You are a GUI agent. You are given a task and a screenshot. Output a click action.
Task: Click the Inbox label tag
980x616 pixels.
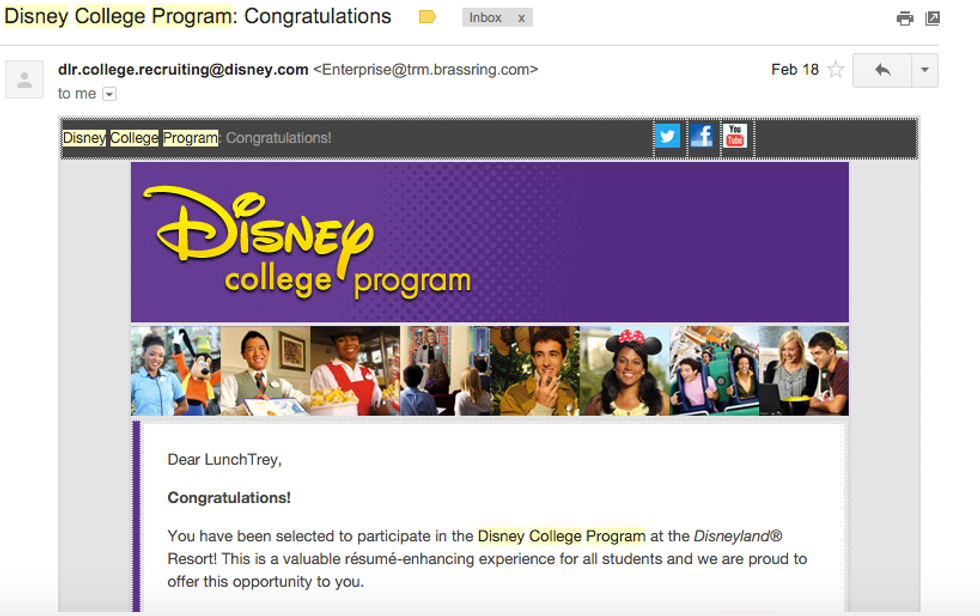point(487,18)
